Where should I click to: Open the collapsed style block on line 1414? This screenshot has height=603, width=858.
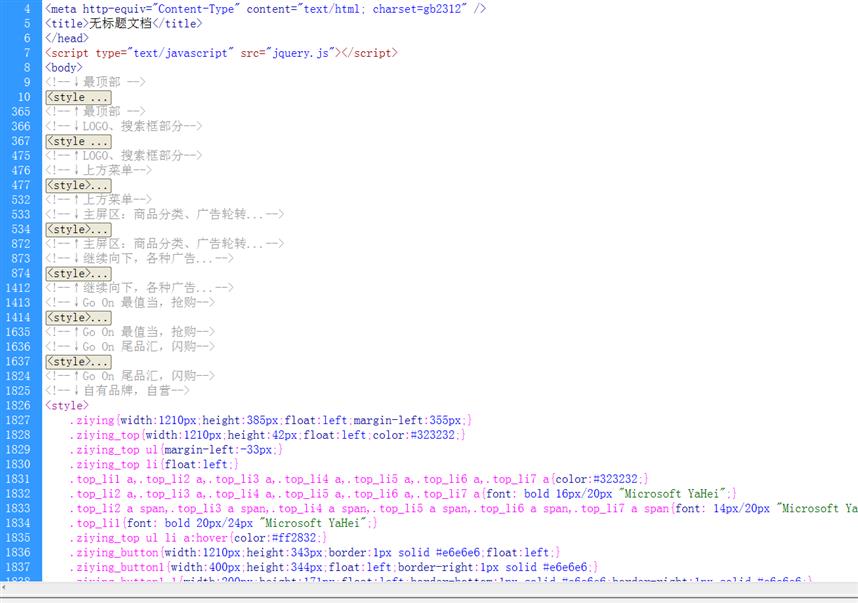pyautogui.click(x=78, y=317)
